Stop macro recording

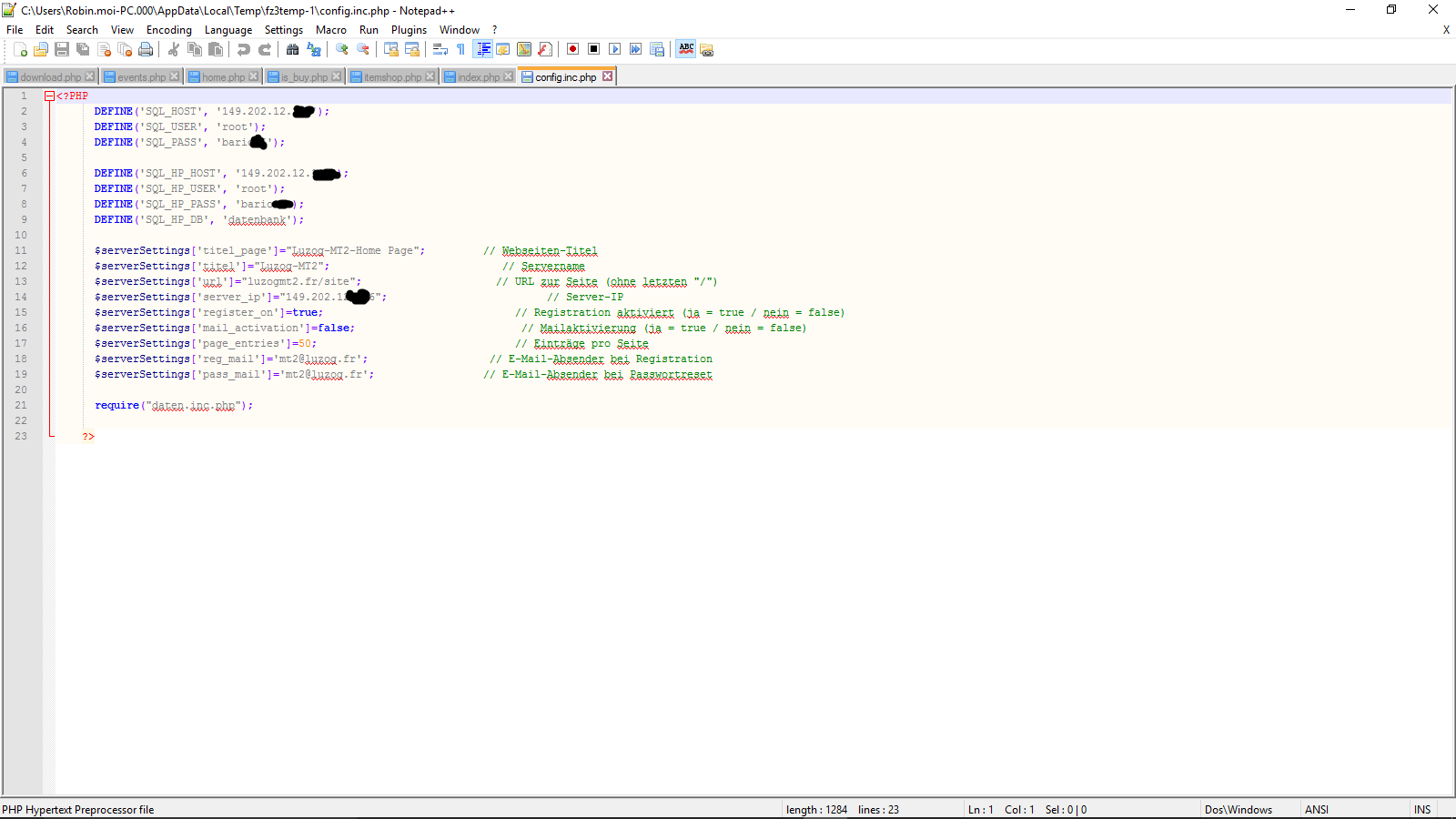[x=594, y=49]
